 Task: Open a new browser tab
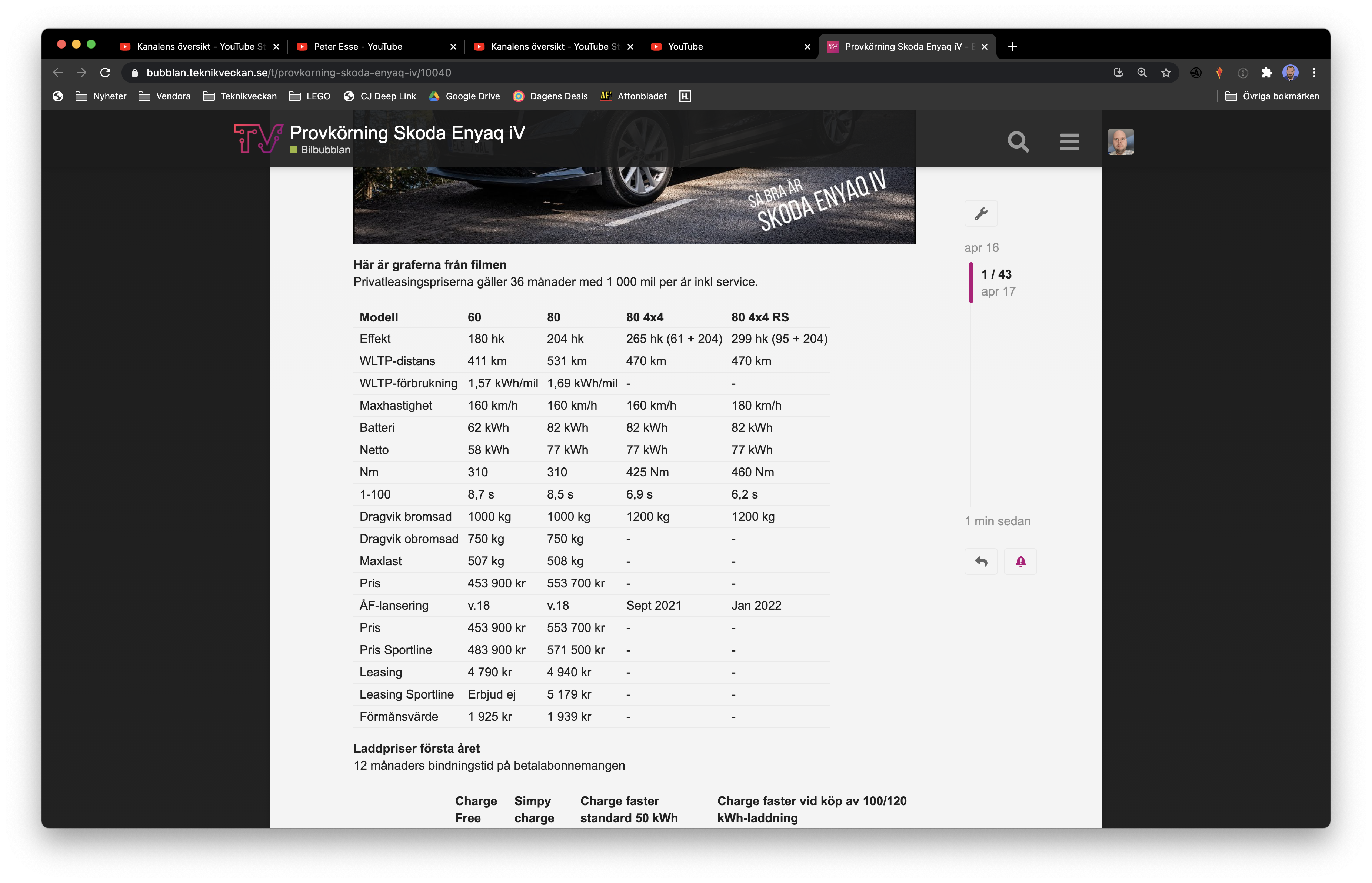1012,46
